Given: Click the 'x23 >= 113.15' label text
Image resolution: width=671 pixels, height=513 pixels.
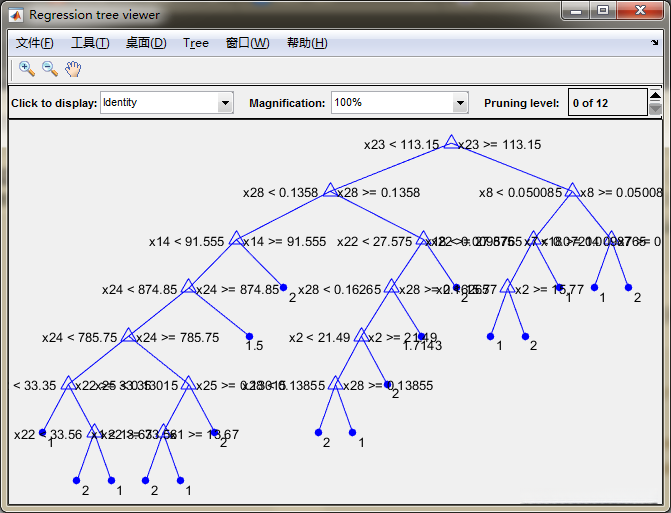Looking at the screenshot, I should click(499, 145).
